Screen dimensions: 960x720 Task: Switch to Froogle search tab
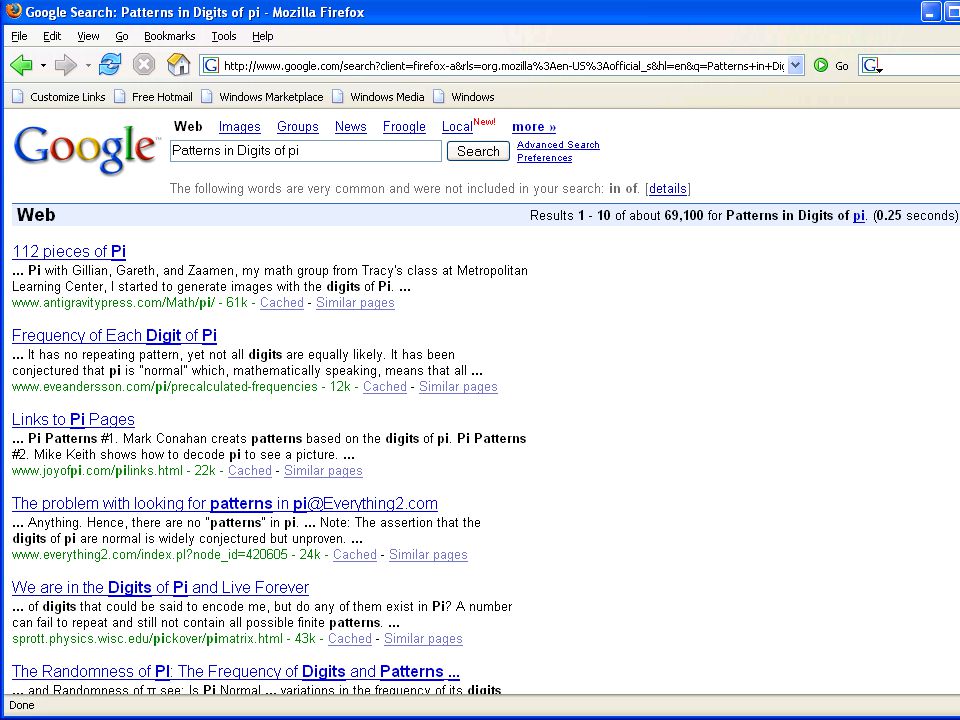tap(404, 127)
